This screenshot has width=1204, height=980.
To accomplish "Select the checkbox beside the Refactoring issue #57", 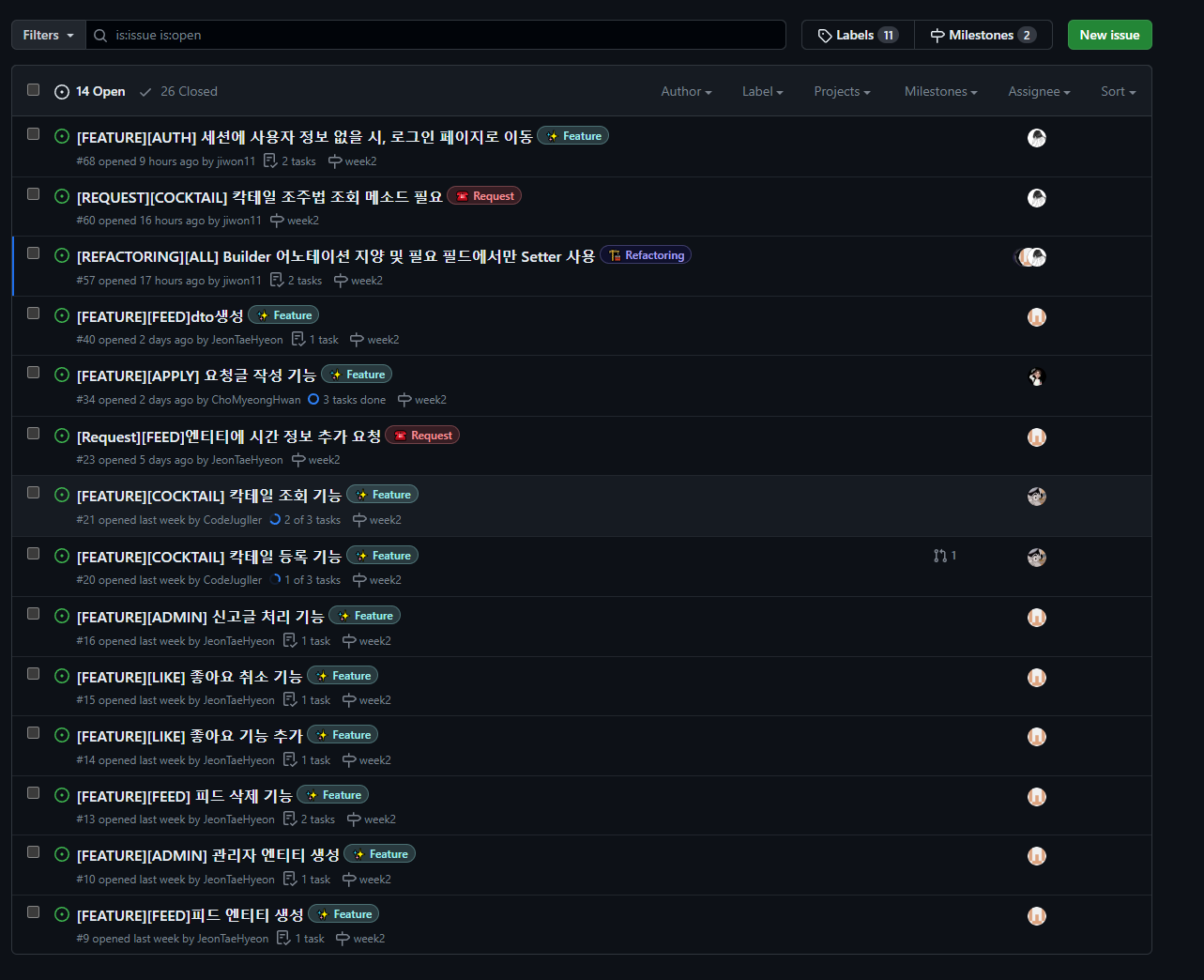I will click(x=33, y=252).
